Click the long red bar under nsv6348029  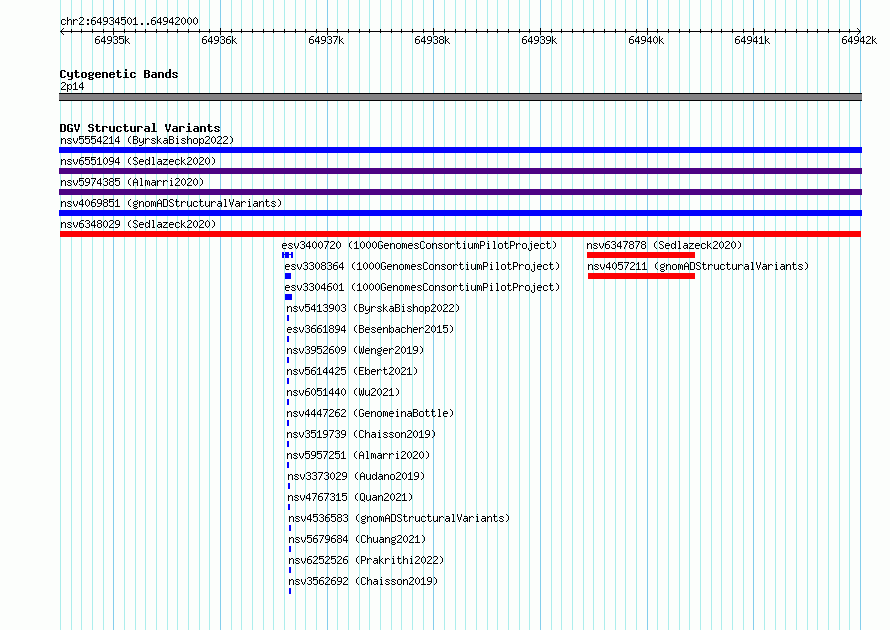[x=460, y=234]
